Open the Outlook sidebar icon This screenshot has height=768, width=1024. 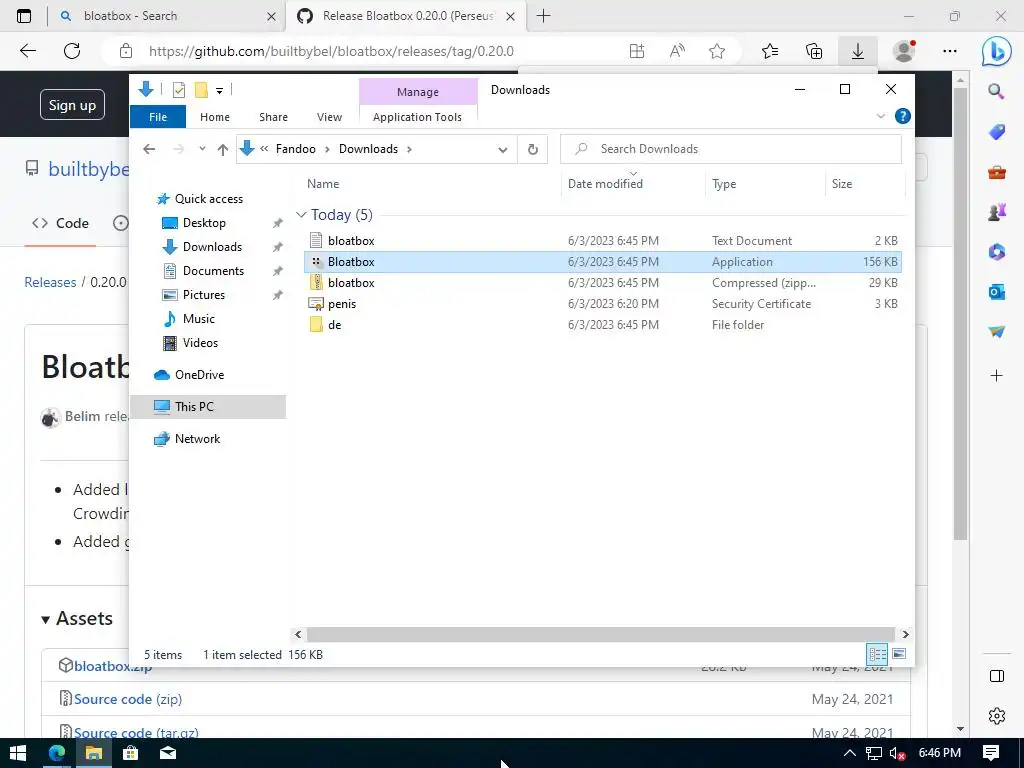(x=997, y=292)
